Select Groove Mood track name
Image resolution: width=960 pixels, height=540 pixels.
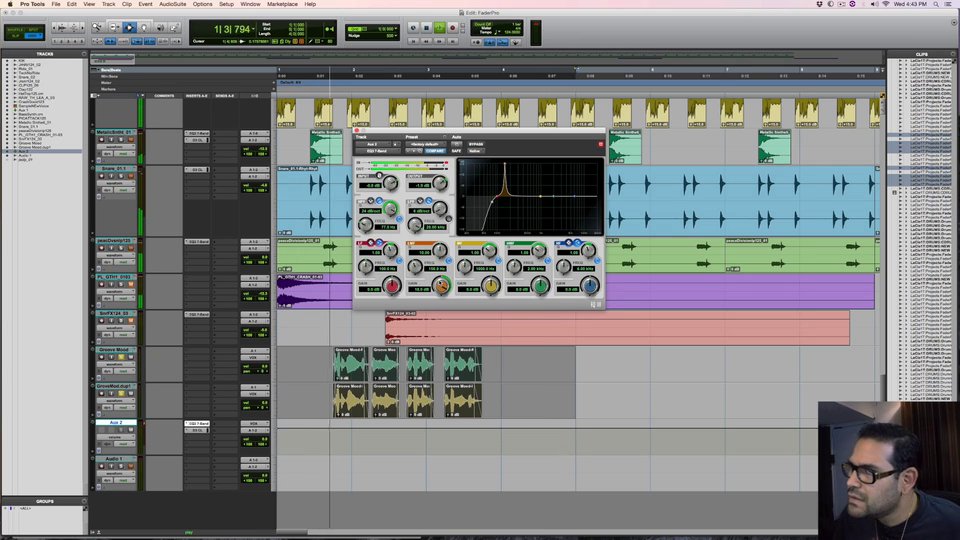coord(116,350)
